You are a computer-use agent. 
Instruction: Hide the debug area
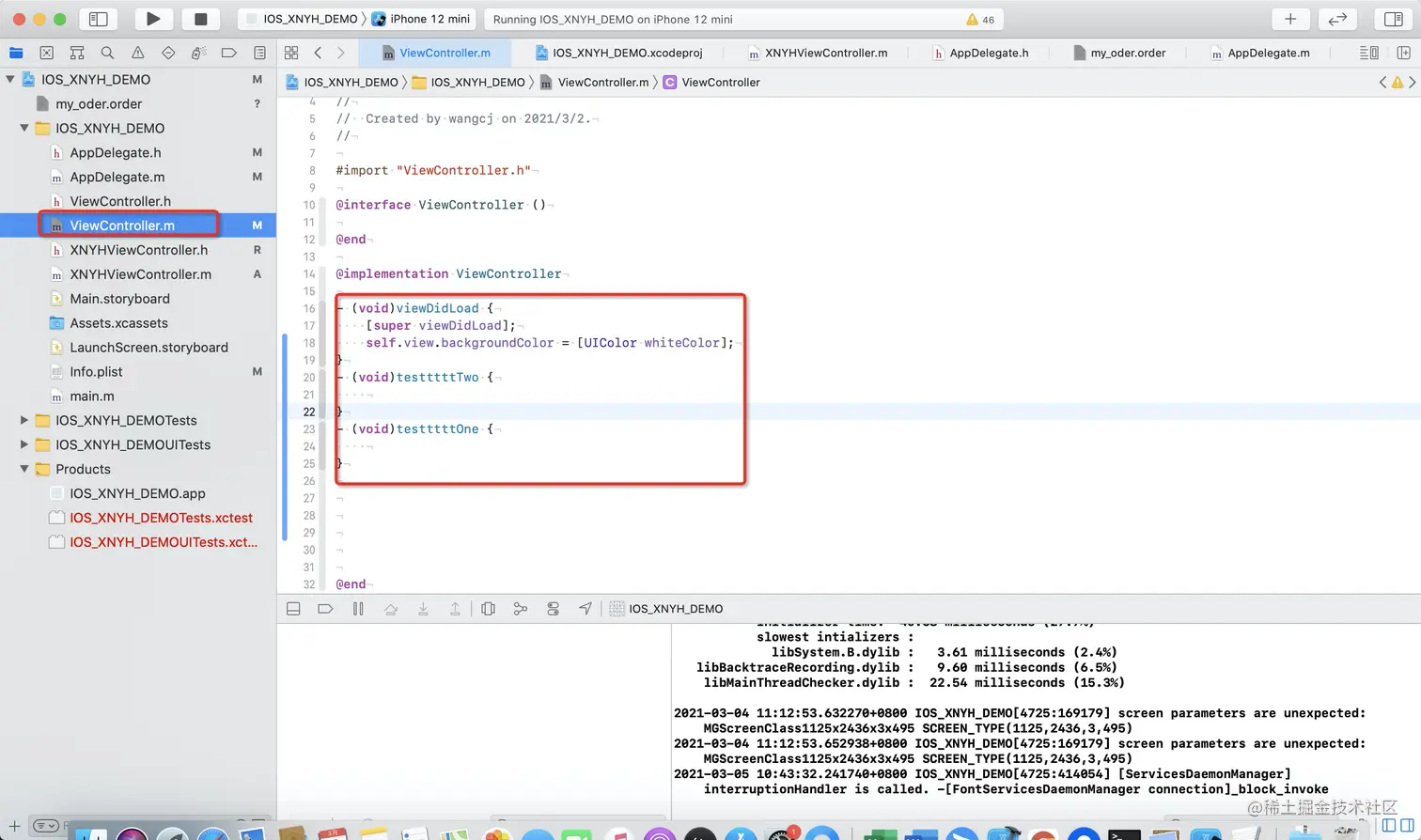tap(293, 609)
